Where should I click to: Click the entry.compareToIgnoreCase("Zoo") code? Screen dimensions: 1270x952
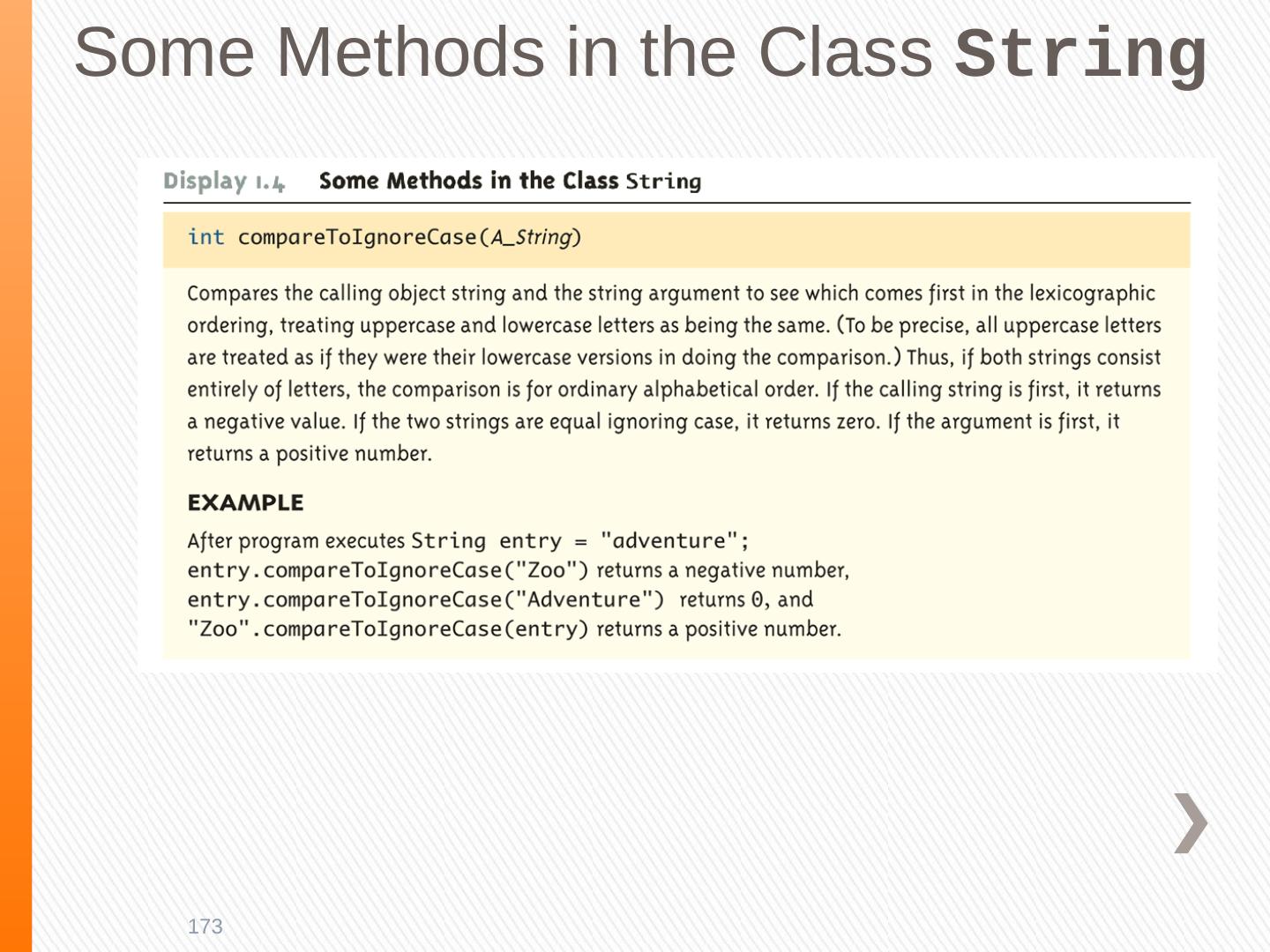[x=387, y=570]
